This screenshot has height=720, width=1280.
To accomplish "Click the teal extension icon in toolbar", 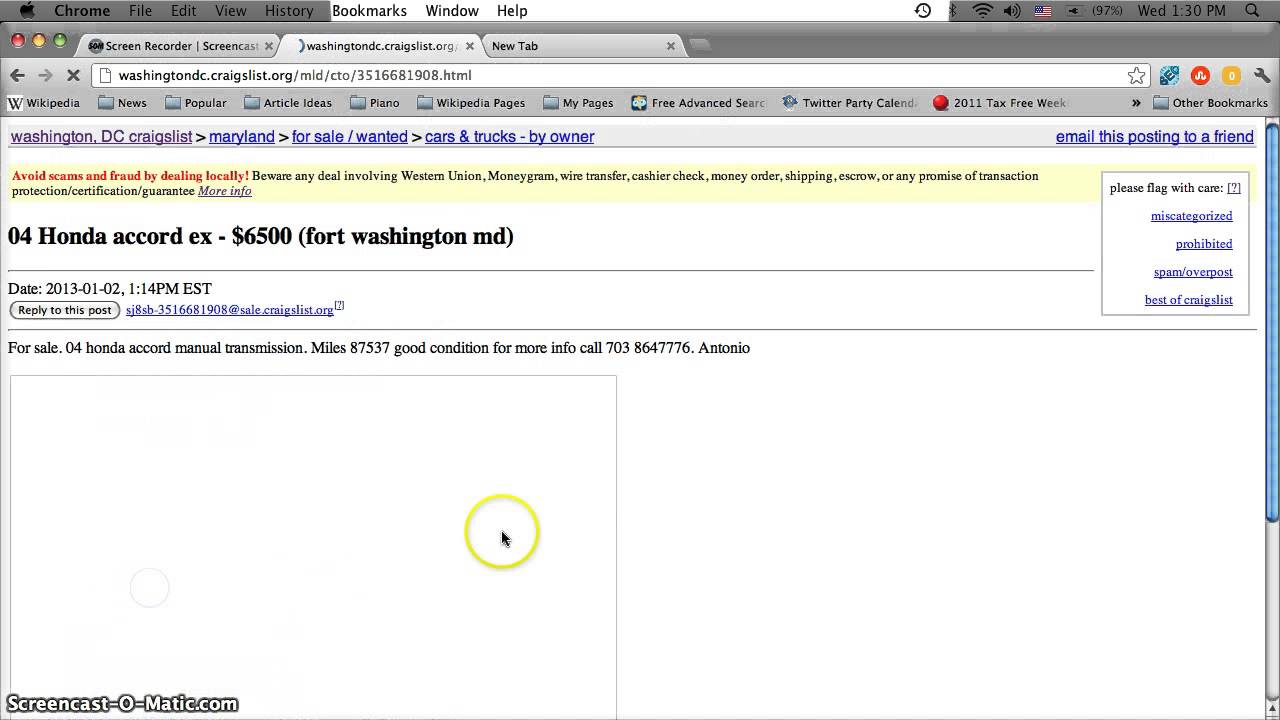I will point(1169,76).
